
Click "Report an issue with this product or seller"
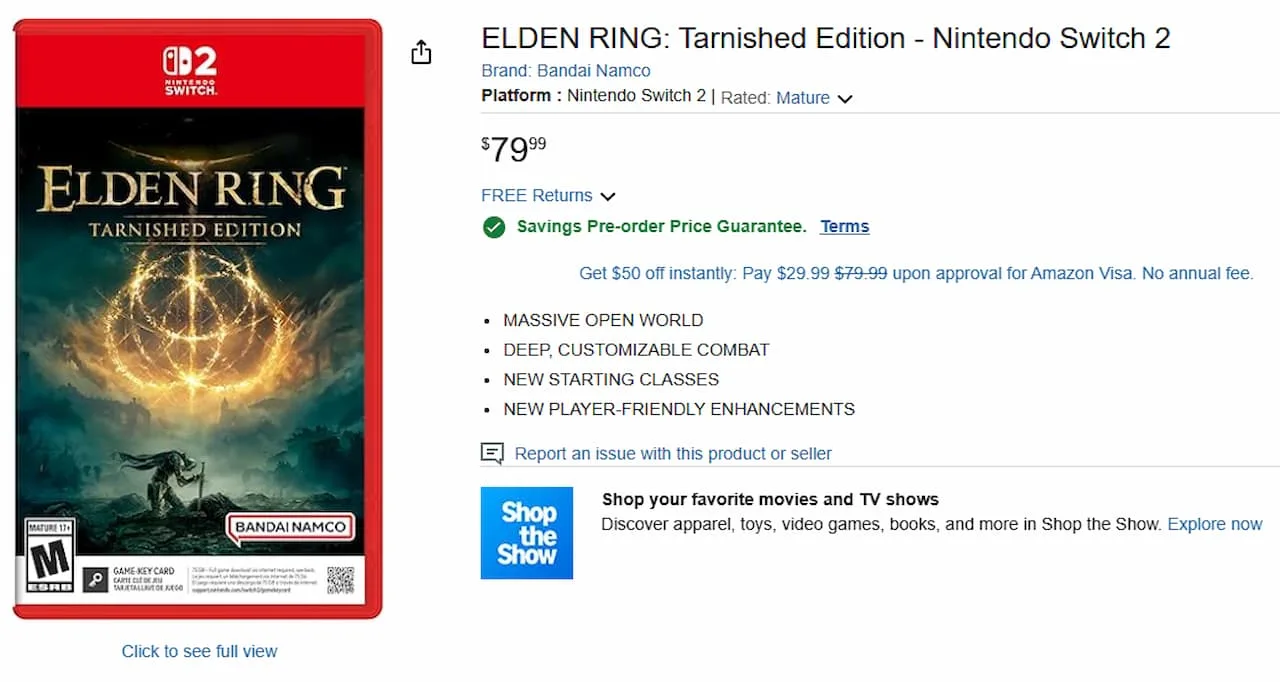[672, 453]
